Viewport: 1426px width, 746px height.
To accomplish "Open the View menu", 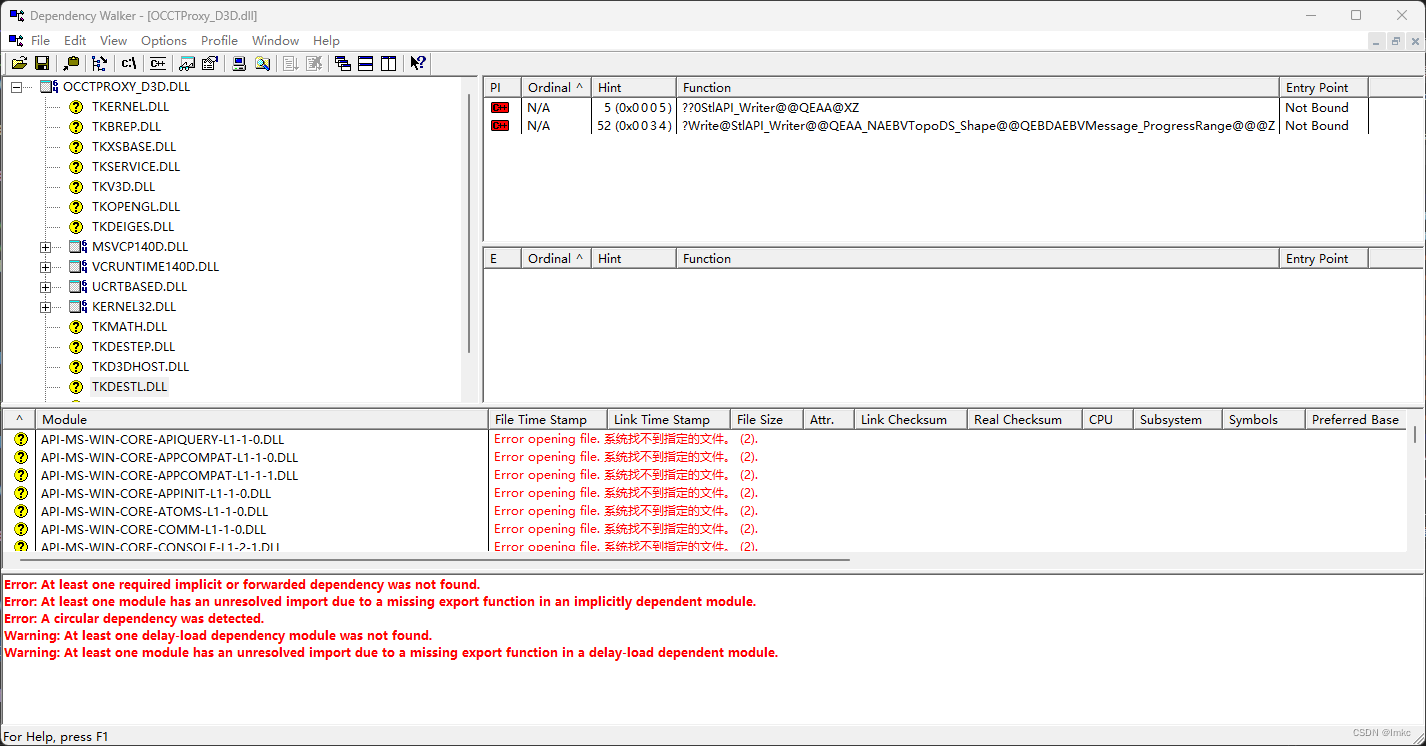I will tap(113, 40).
